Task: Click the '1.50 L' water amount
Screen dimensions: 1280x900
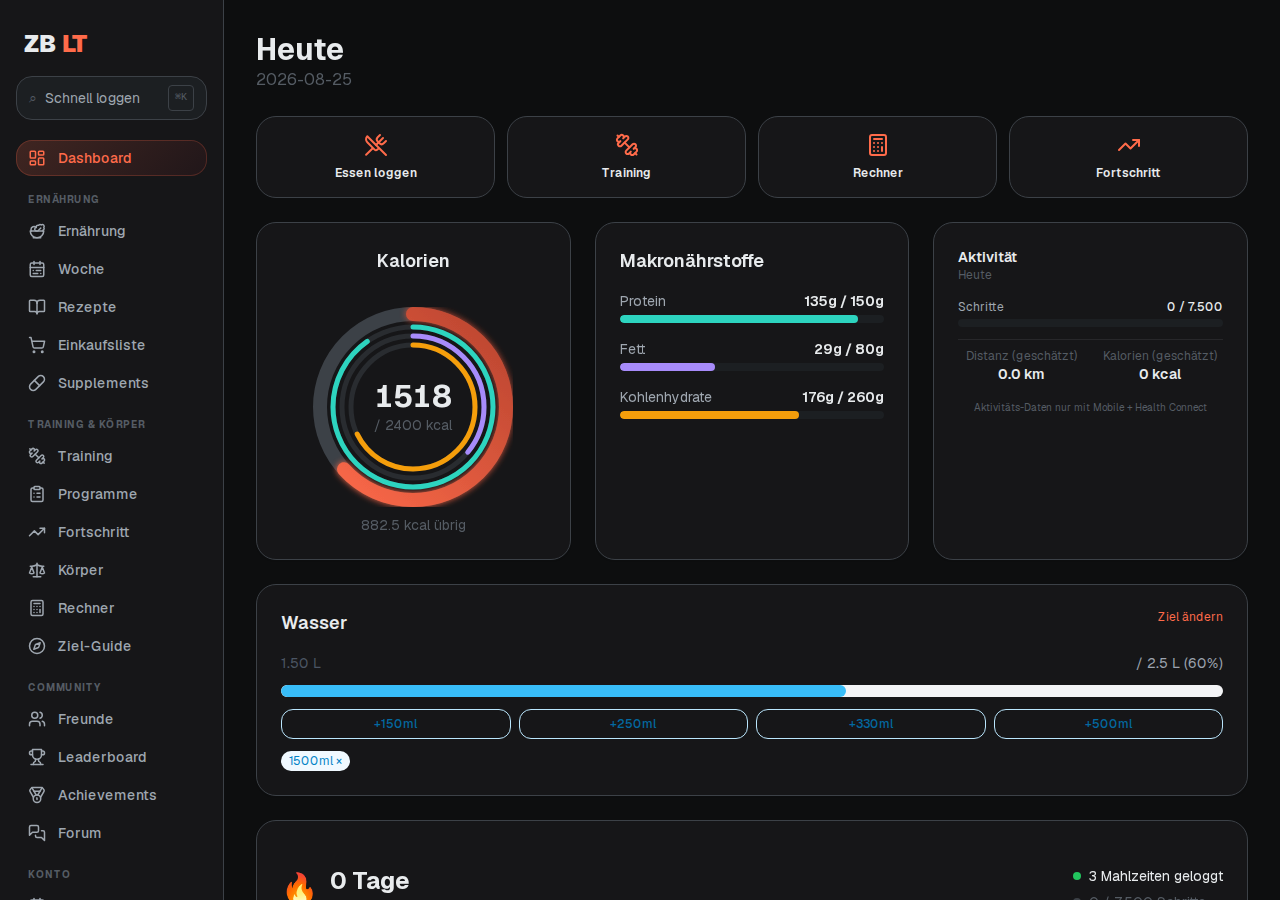Action: tap(301, 663)
